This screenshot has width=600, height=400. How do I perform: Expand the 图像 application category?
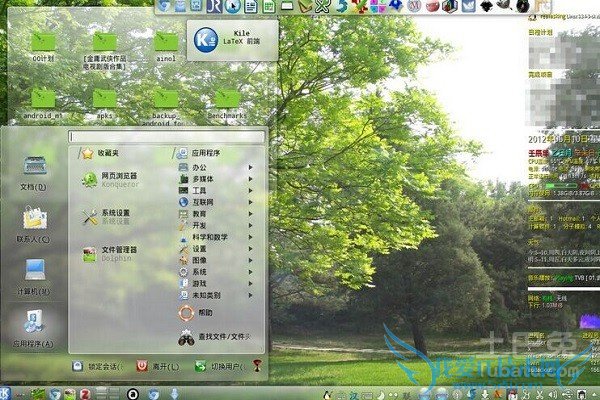215,260
